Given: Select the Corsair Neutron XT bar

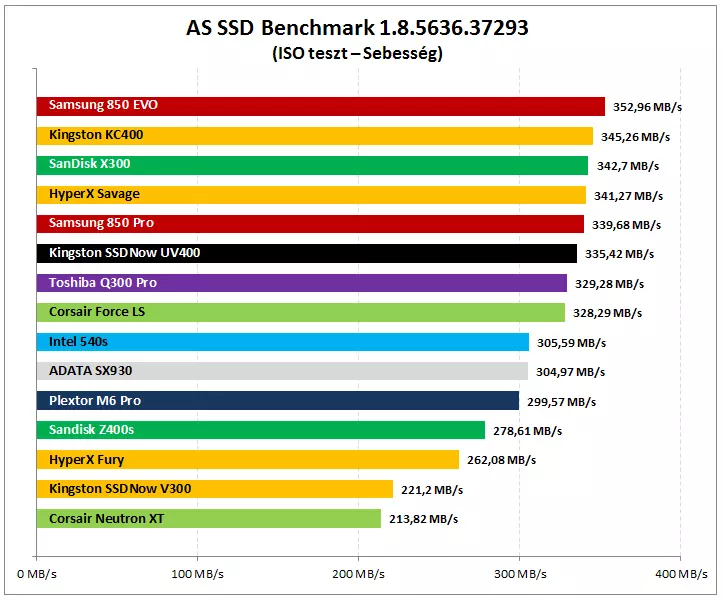Looking at the screenshot, I should pos(209,518).
